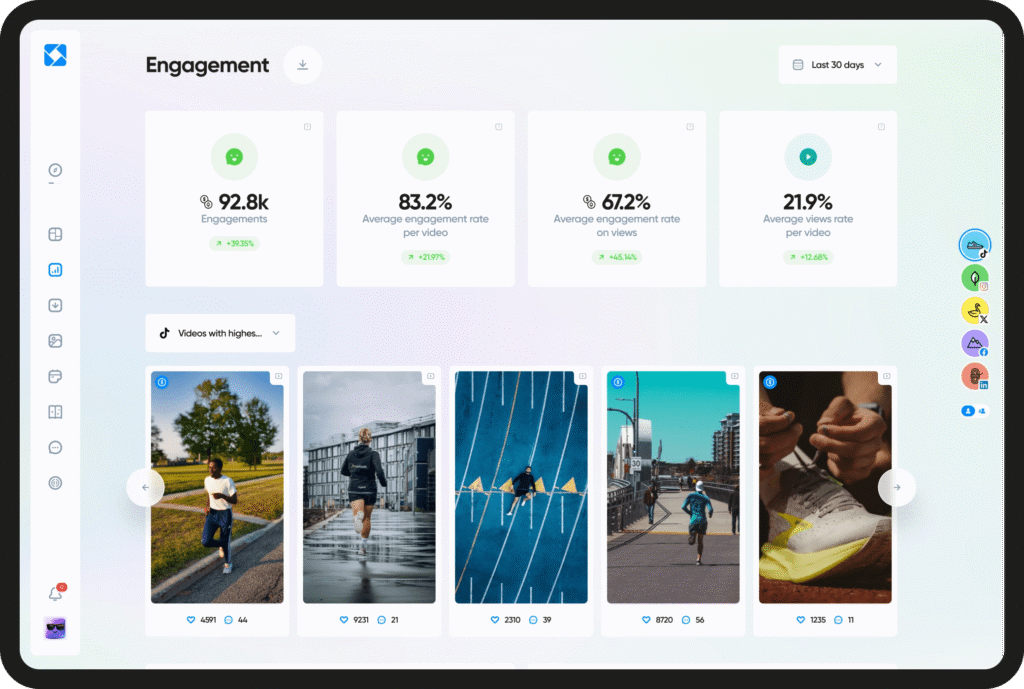This screenshot has width=1024, height=689.
Task: Click the 83.2% engagement rate value
Action: tap(426, 202)
